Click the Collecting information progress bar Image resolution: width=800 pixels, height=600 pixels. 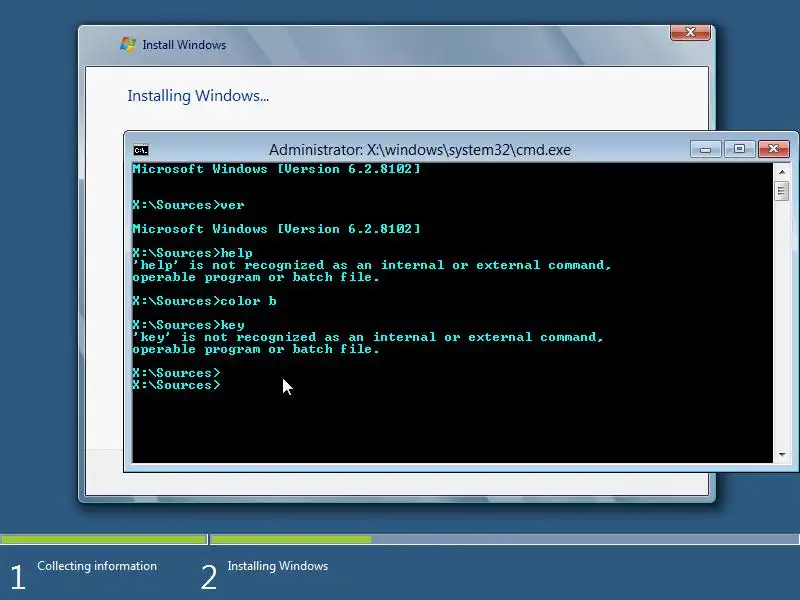[x=104, y=539]
